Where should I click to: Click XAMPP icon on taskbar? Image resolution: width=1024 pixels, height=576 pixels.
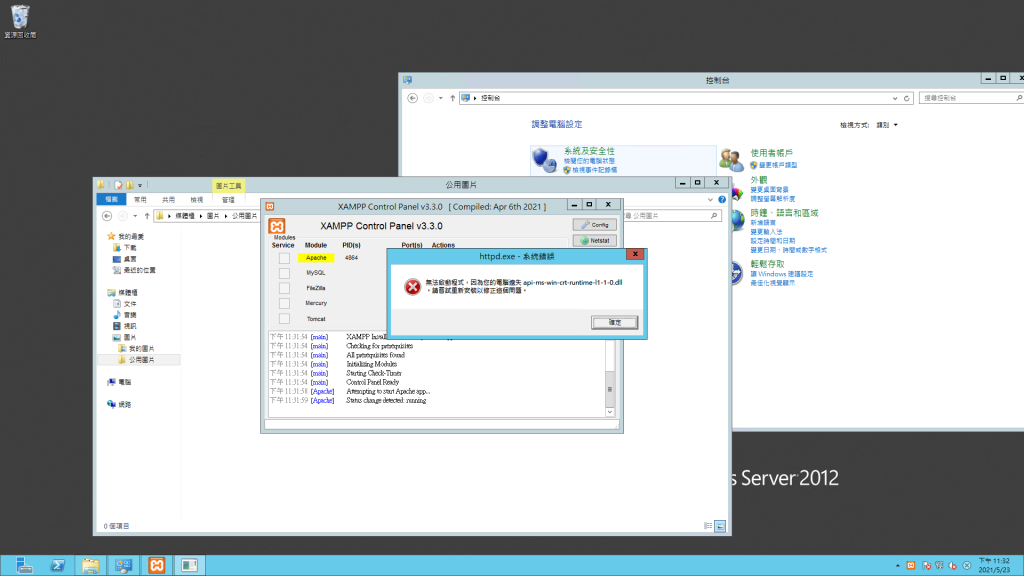tap(157, 565)
